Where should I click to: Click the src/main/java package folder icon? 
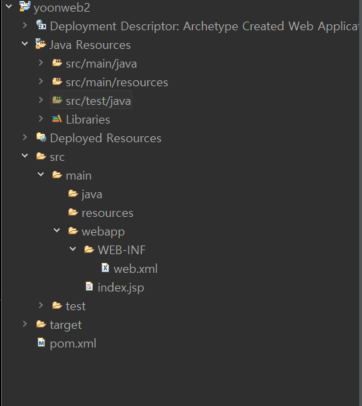pyautogui.click(x=57, y=63)
